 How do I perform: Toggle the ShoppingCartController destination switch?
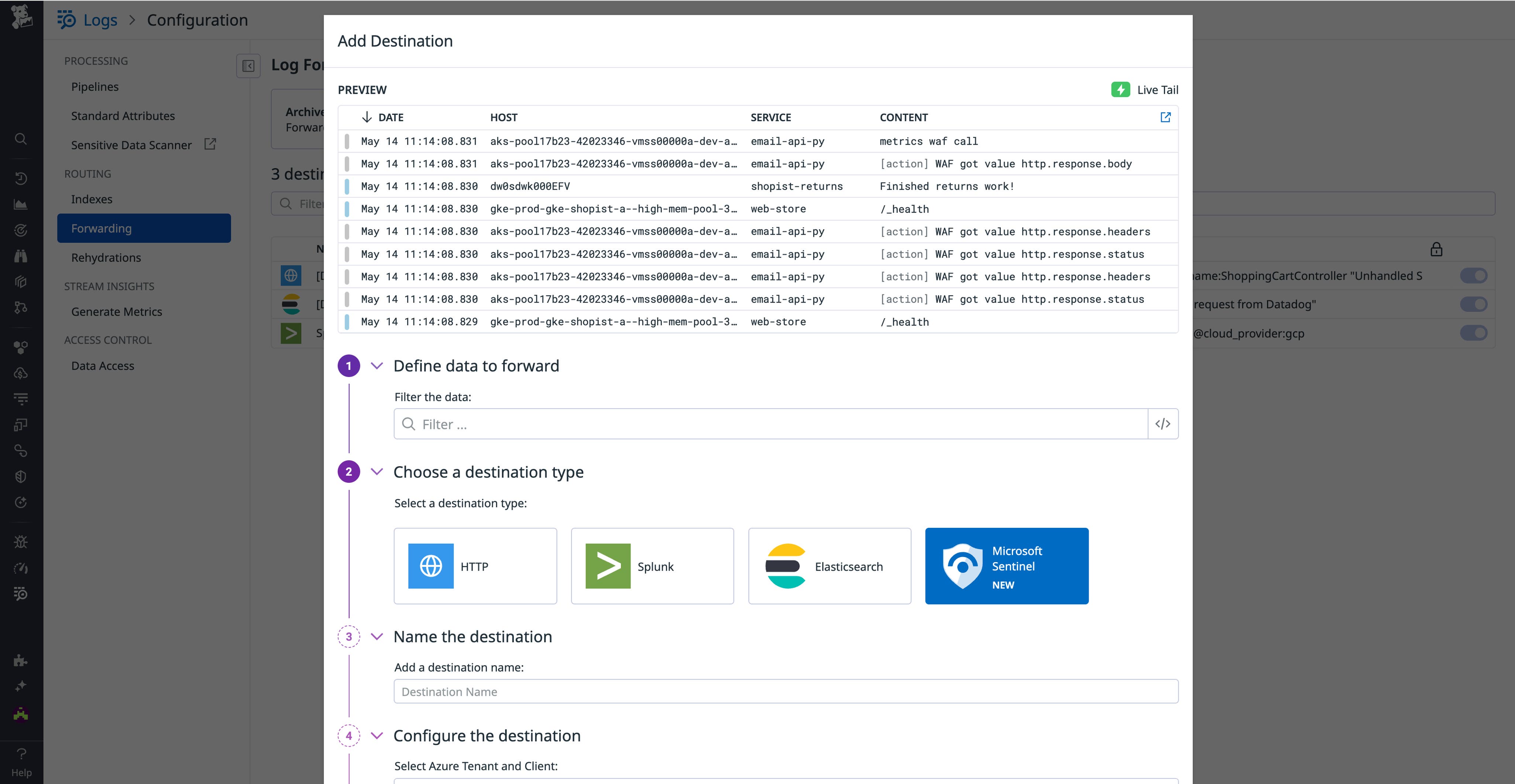(x=1473, y=275)
